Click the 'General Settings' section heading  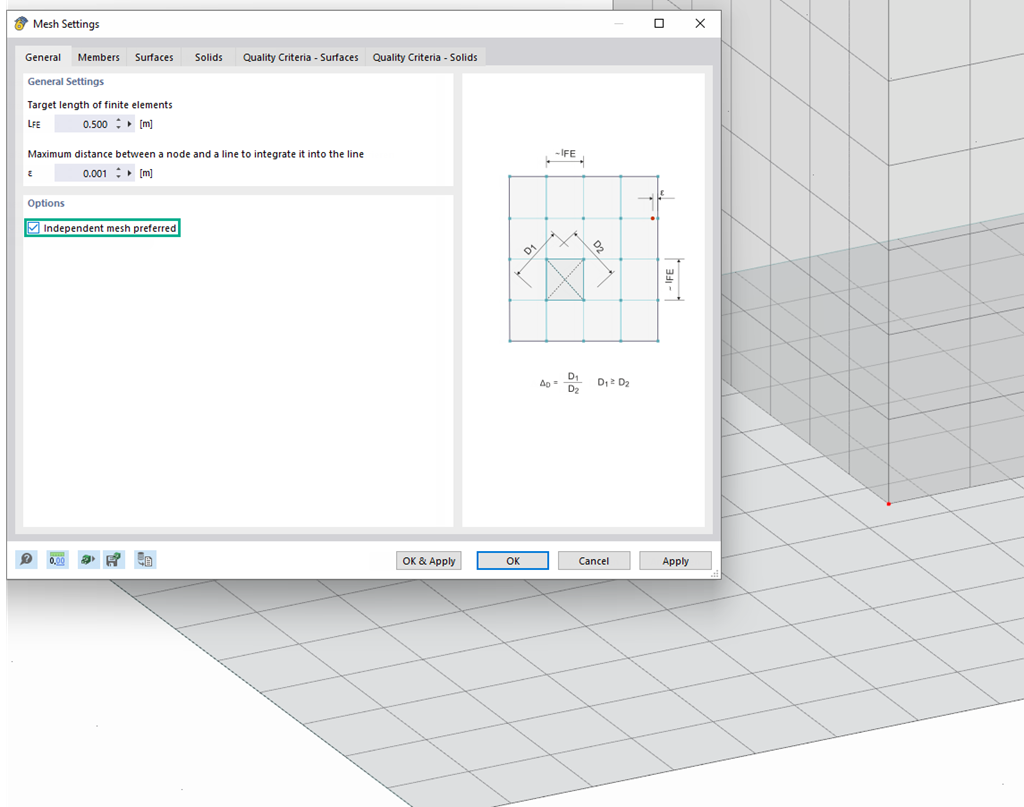(x=65, y=82)
